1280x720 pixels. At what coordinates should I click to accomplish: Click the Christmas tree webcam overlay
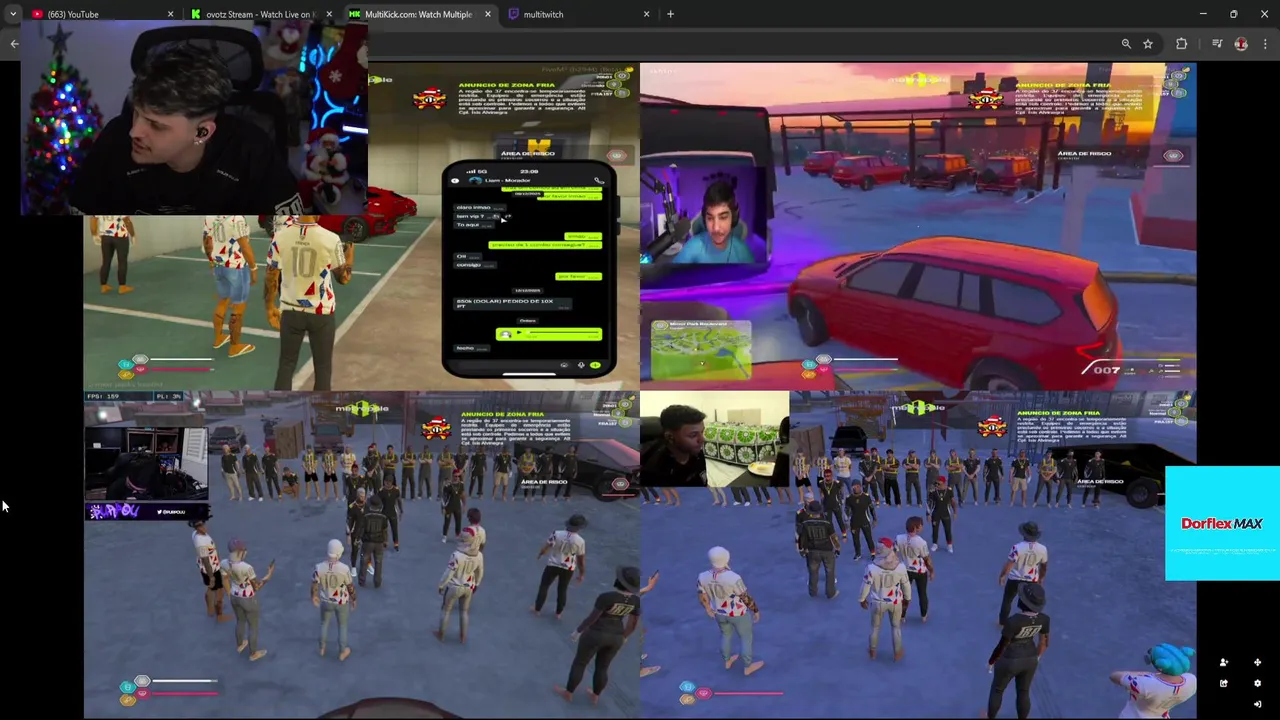[194, 118]
